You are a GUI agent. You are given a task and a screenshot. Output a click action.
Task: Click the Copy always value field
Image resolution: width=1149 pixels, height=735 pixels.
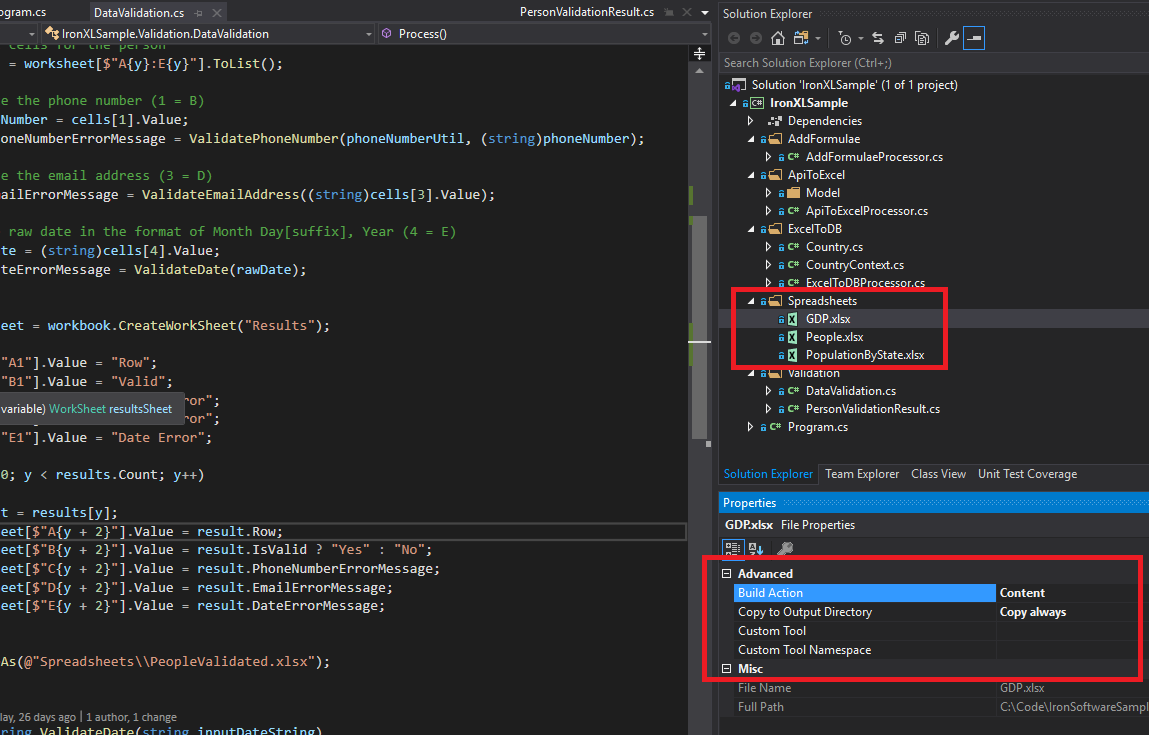click(x=1073, y=612)
